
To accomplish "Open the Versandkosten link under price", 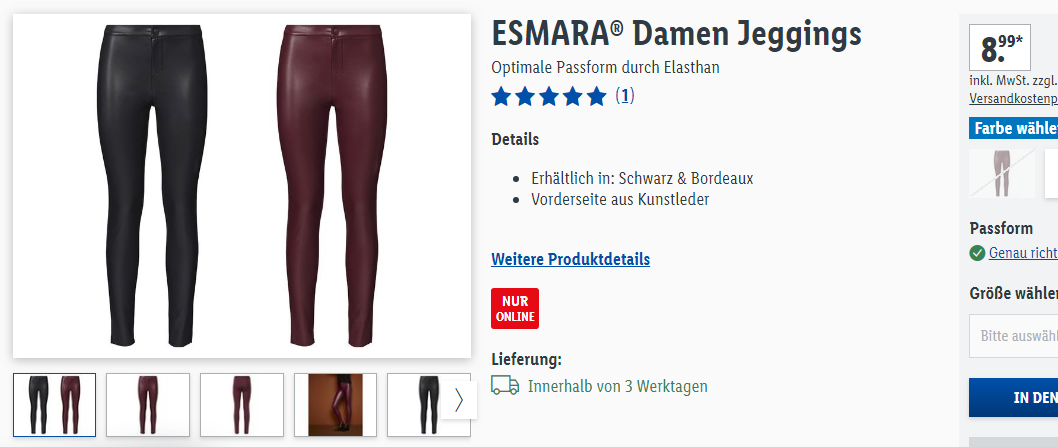I will point(1013,99).
